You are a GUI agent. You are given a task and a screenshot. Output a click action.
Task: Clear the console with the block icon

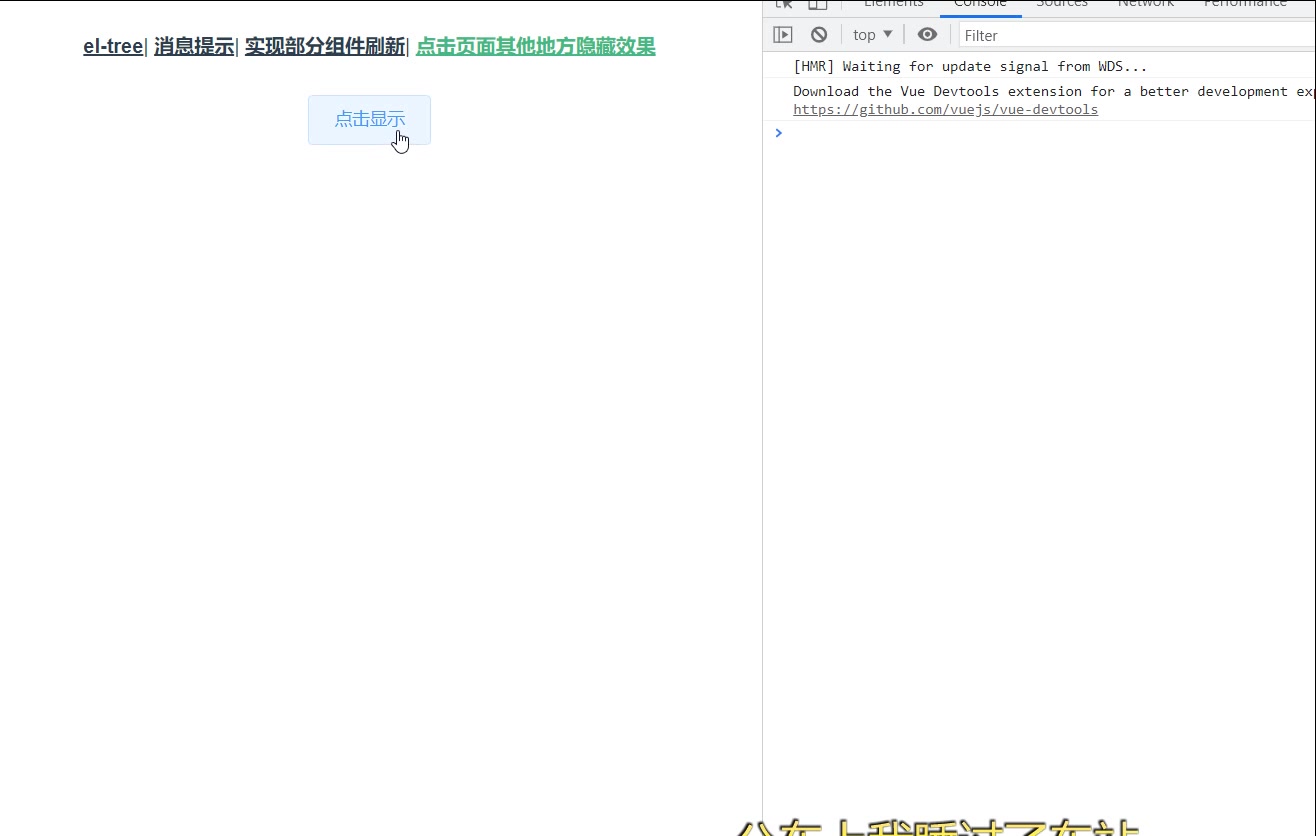(x=819, y=35)
